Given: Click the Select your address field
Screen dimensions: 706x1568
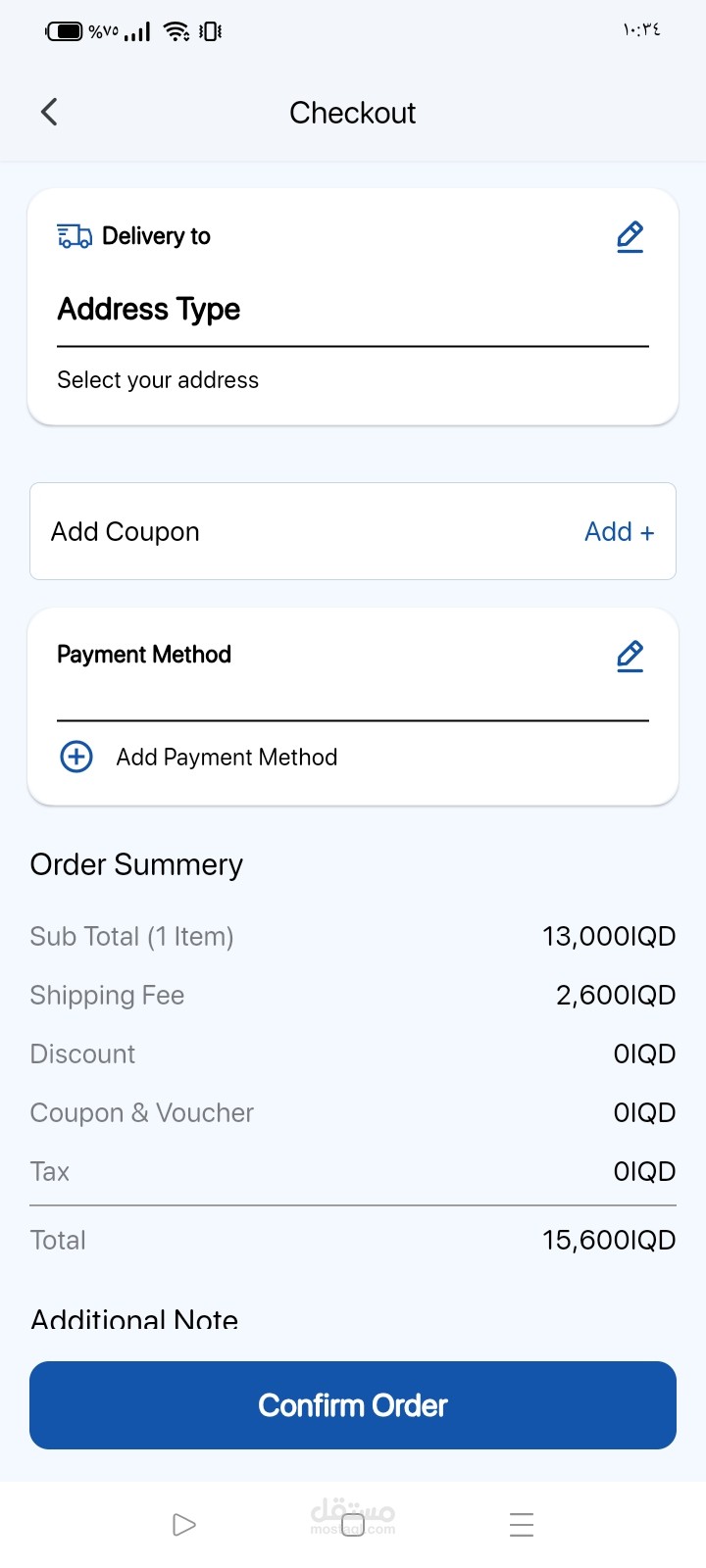Looking at the screenshot, I should tap(158, 380).
